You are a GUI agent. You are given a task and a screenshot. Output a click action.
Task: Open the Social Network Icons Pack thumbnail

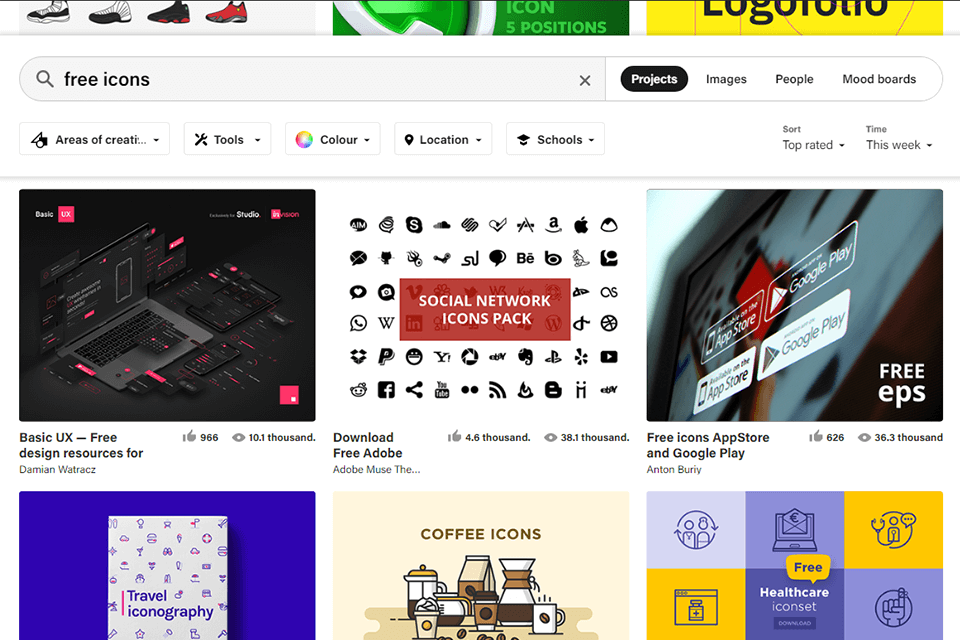click(481, 305)
